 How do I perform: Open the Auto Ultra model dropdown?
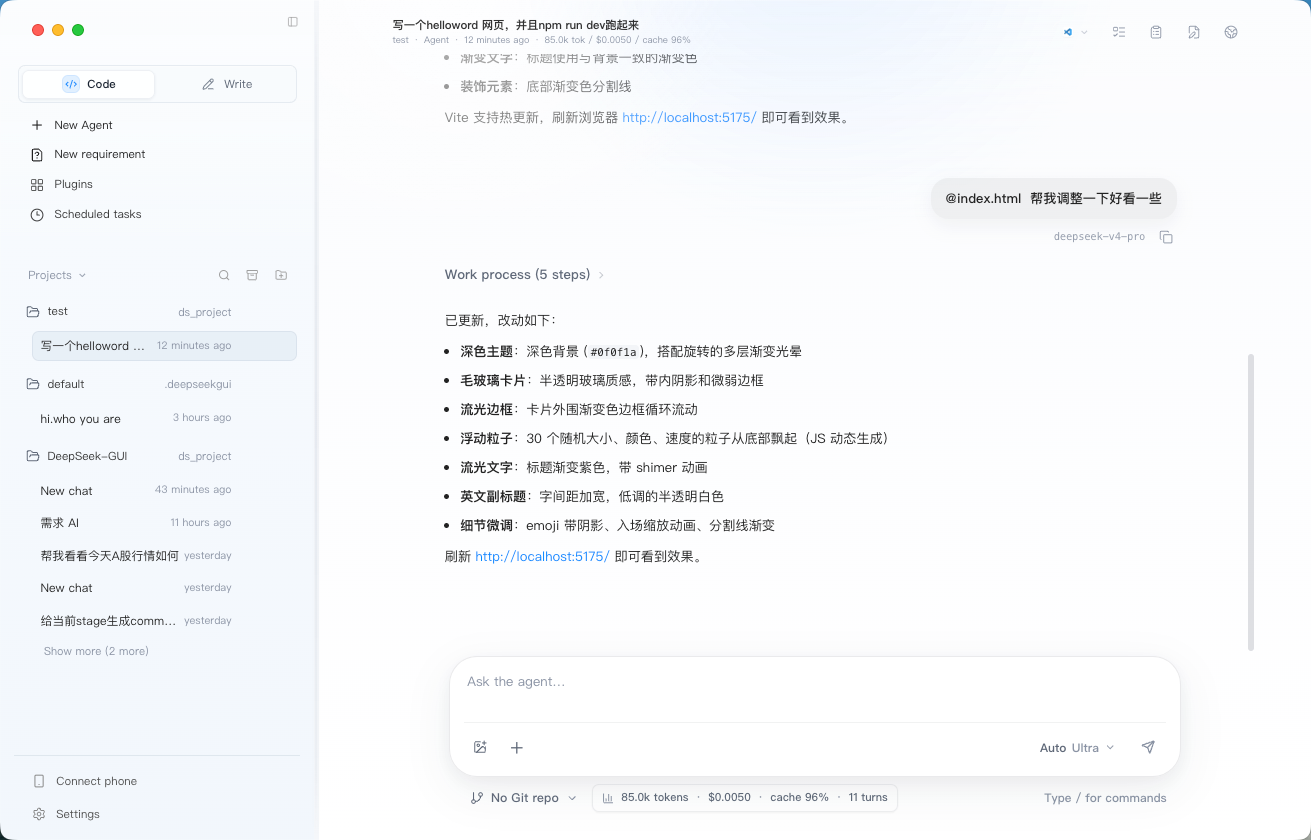coord(1077,748)
